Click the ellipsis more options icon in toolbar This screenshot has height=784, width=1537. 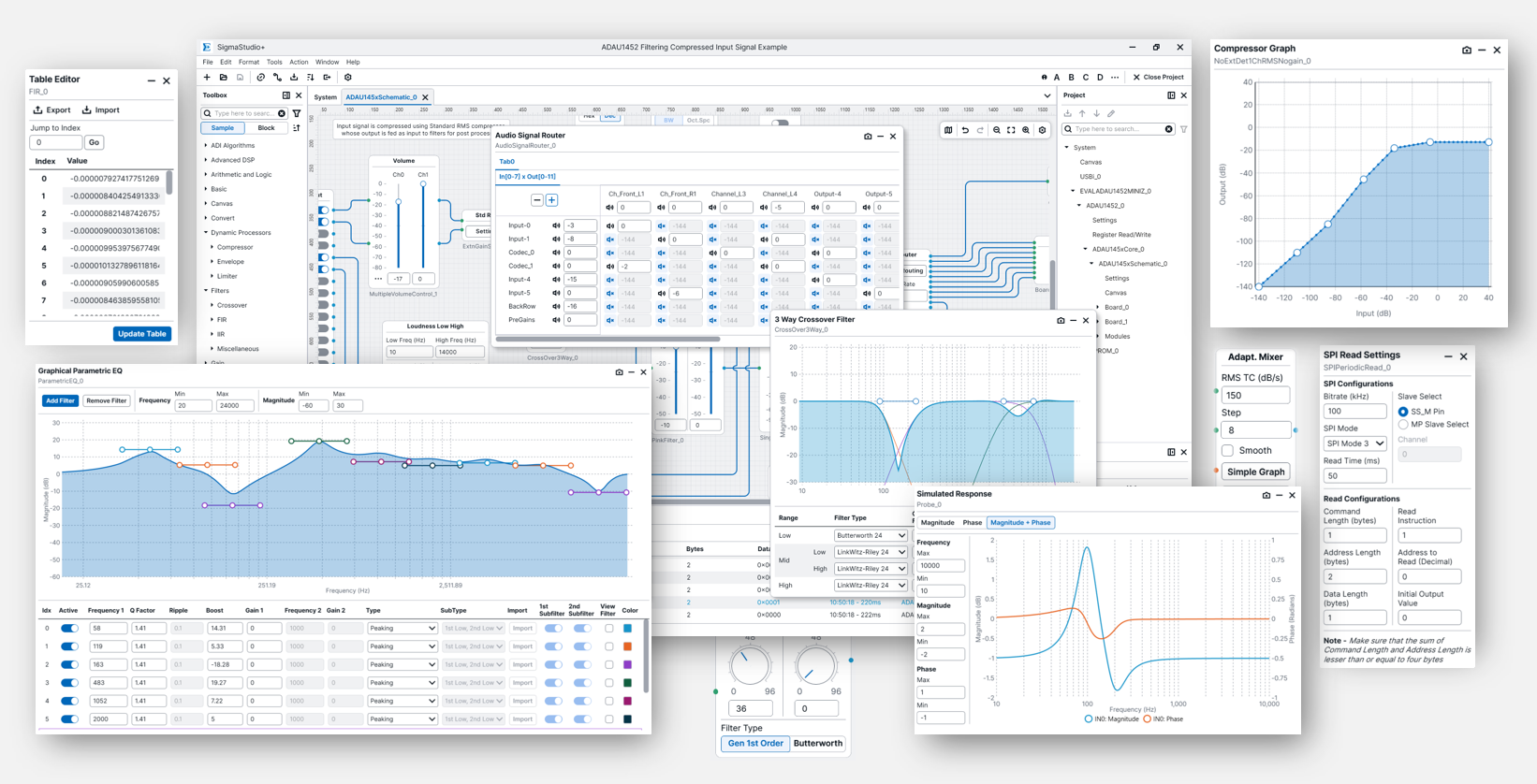tap(1115, 78)
